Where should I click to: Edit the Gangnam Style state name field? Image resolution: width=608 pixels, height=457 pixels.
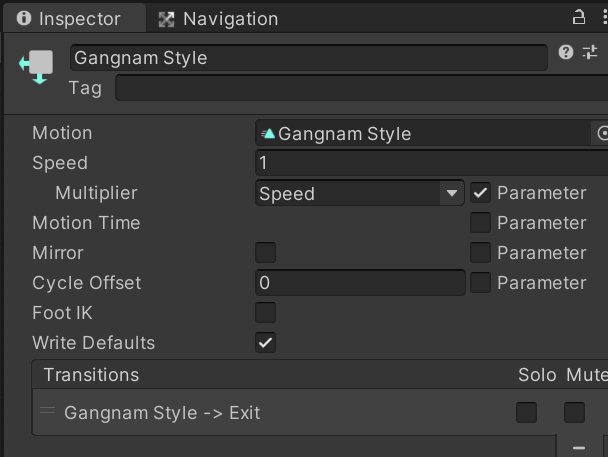click(309, 58)
